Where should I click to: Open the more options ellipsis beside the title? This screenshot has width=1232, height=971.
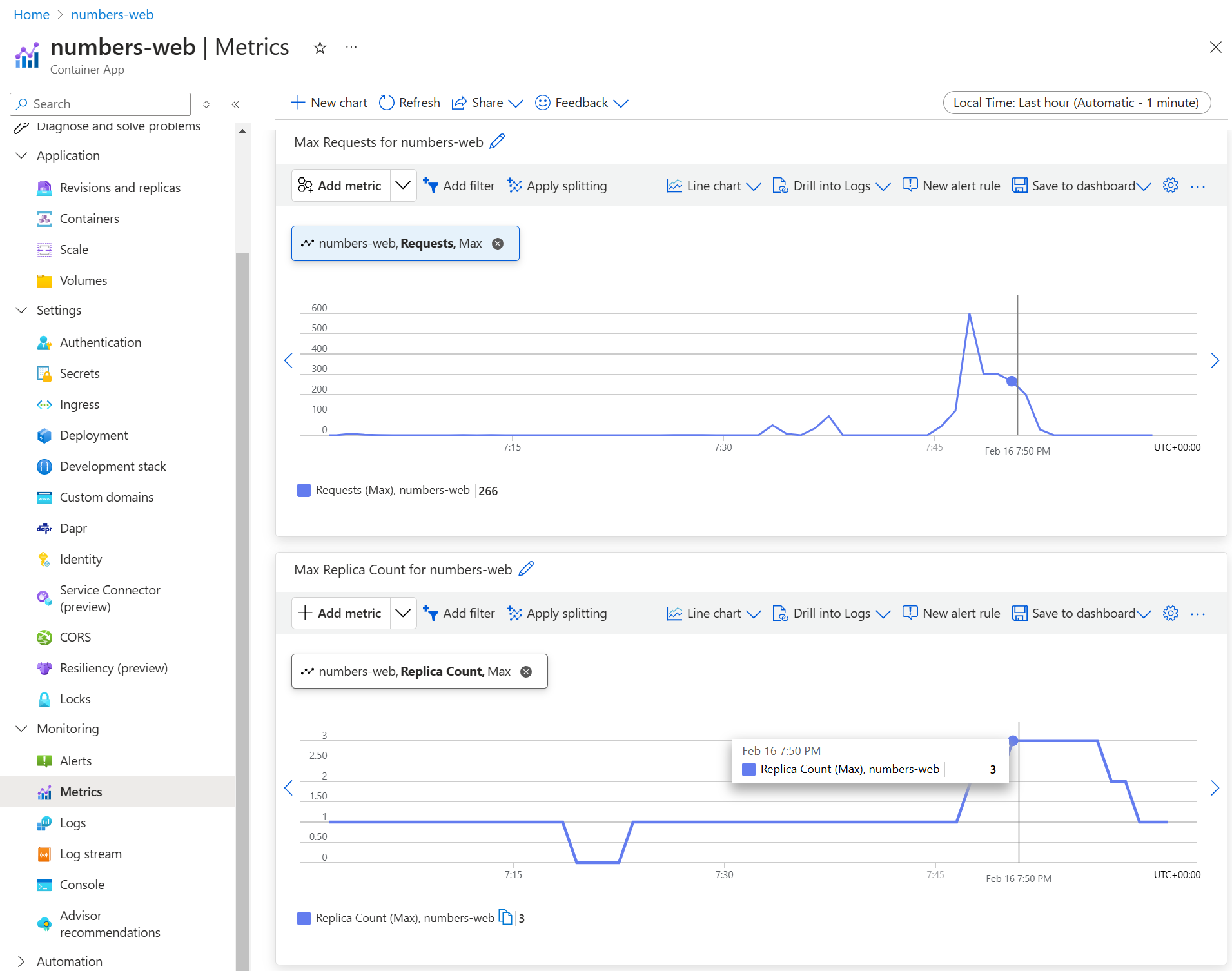pos(351,47)
